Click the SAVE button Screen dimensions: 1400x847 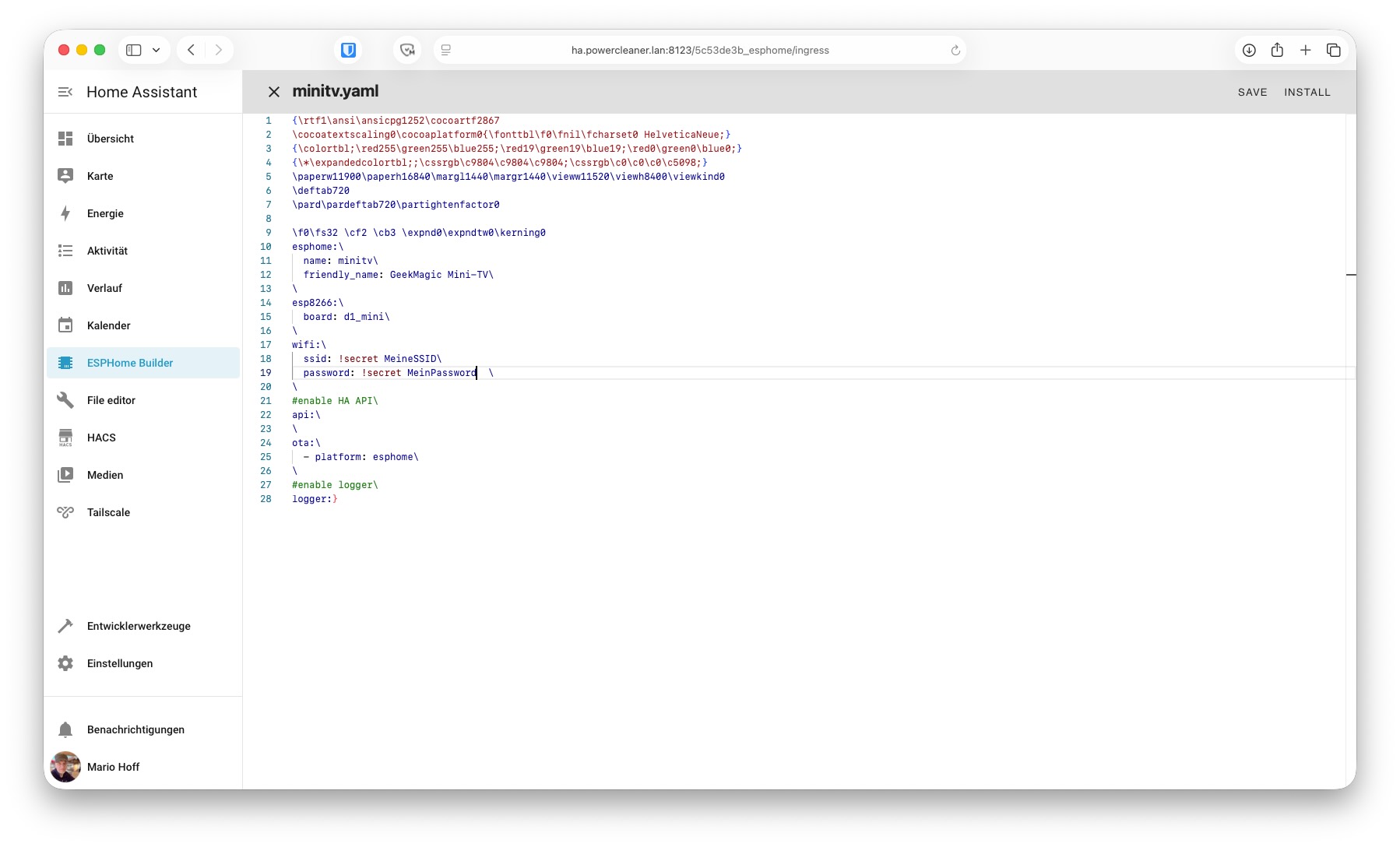pyautogui.click(x=1252, y=92)
